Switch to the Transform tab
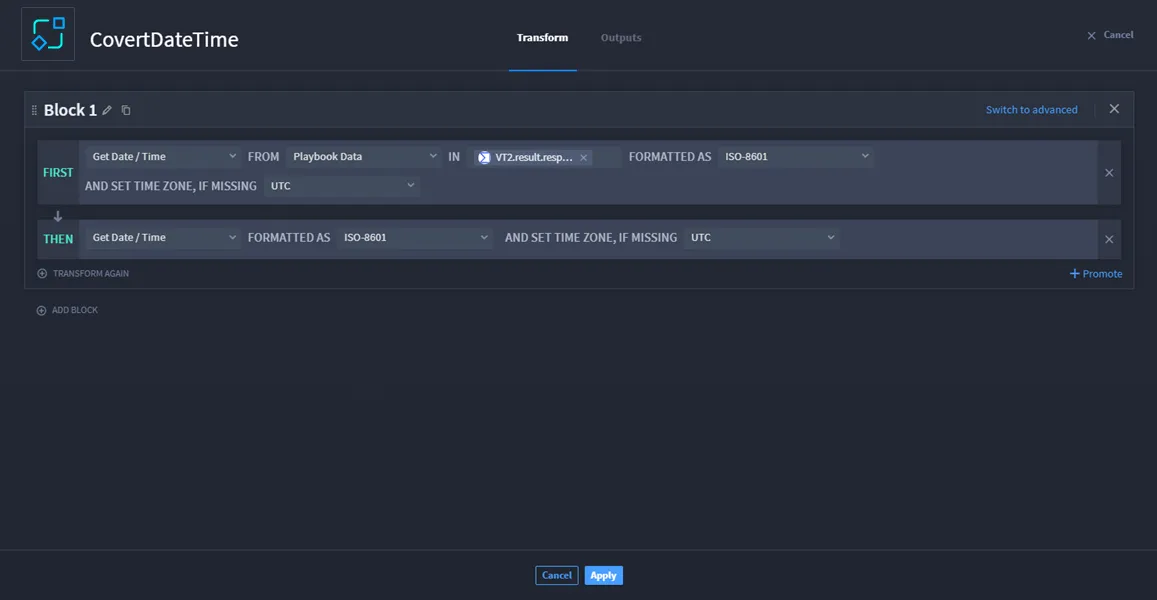The width and height of the screenshot is (1157, 600). [x=542, y=38]
